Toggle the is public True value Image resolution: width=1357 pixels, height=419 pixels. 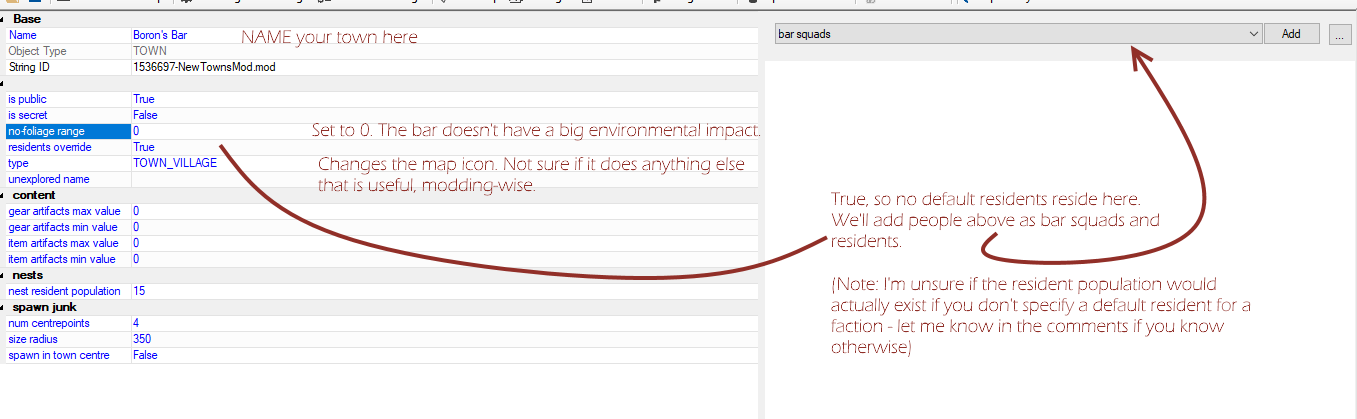click(144, 99)
